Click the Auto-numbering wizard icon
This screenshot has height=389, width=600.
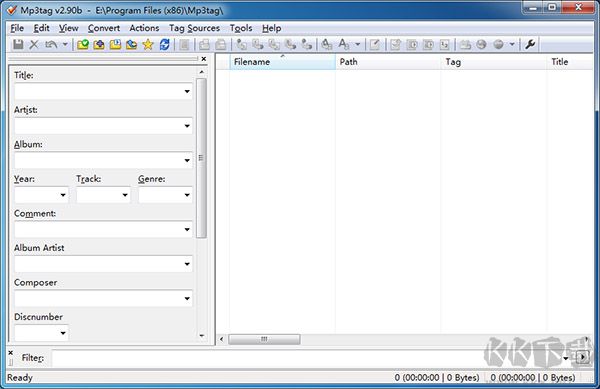point(444,44)
